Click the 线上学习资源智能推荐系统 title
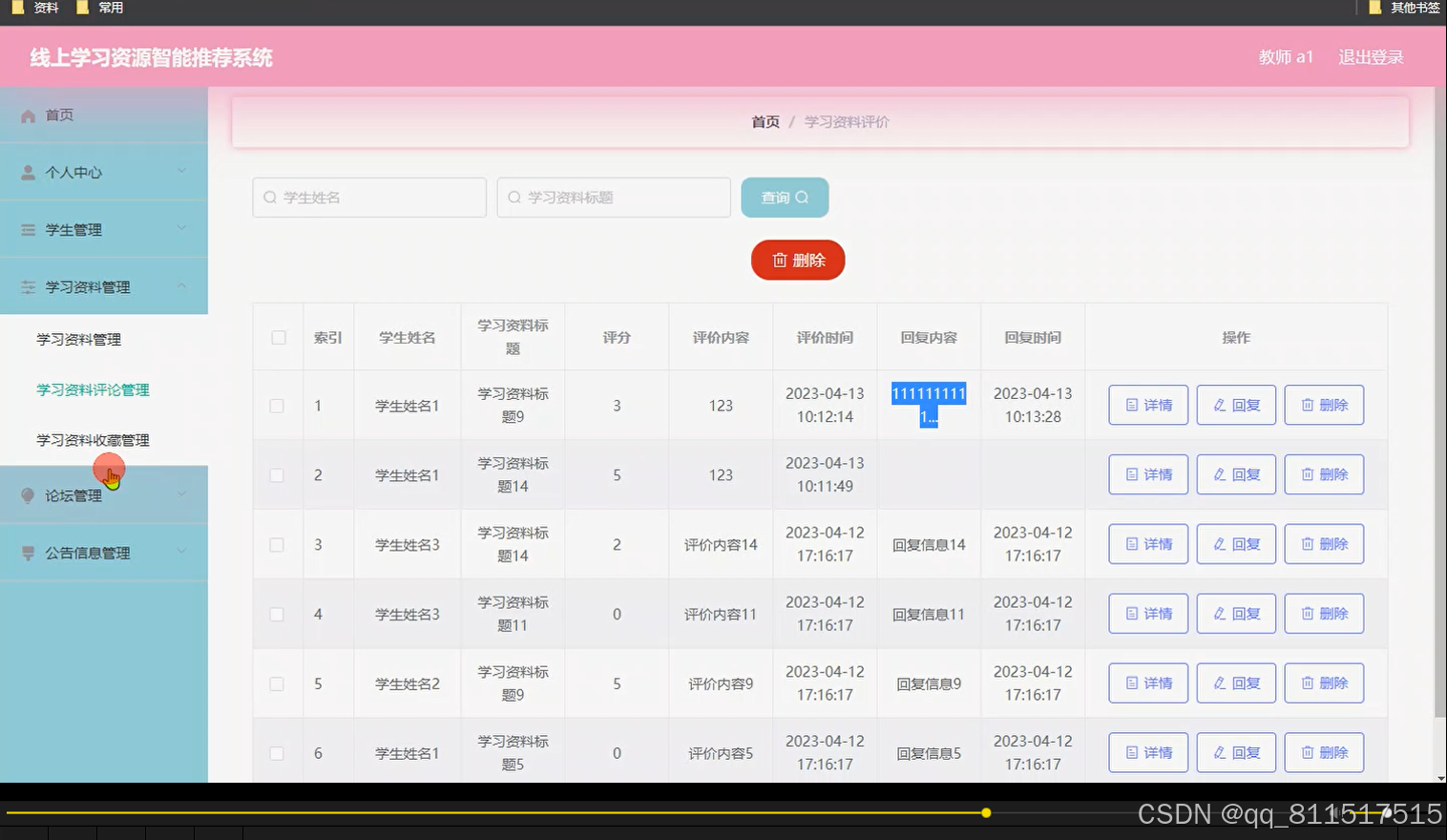The width and height of the screenshot is (1447, 840). [151, 58]
